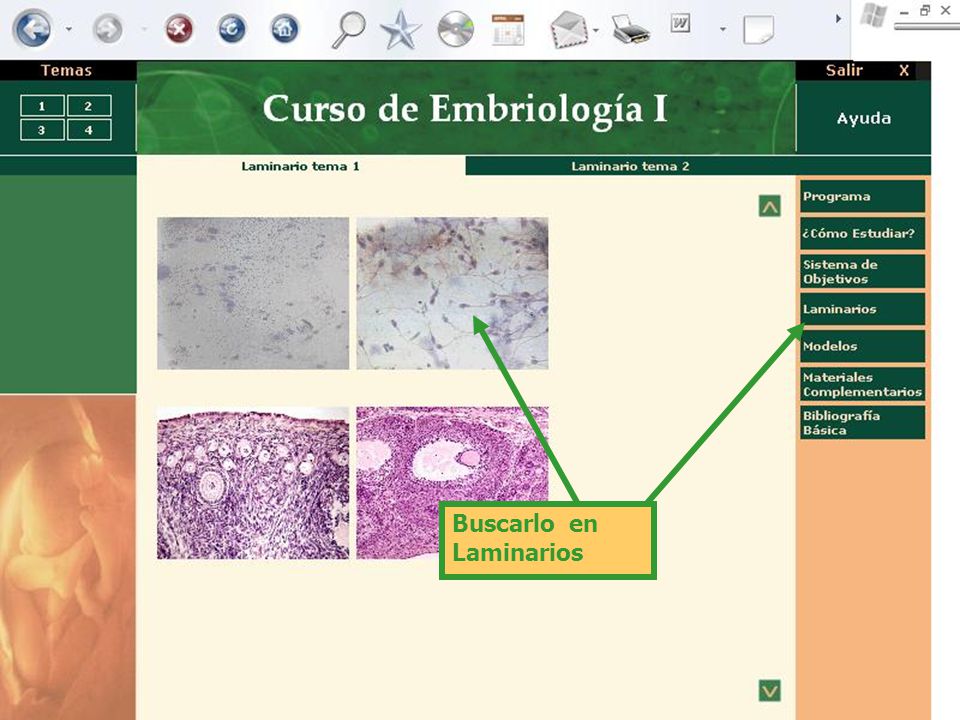Screen dimensions: 960x720
Task: Switch to Laminario tema 1 tab
Action: [x=300, y=166]
